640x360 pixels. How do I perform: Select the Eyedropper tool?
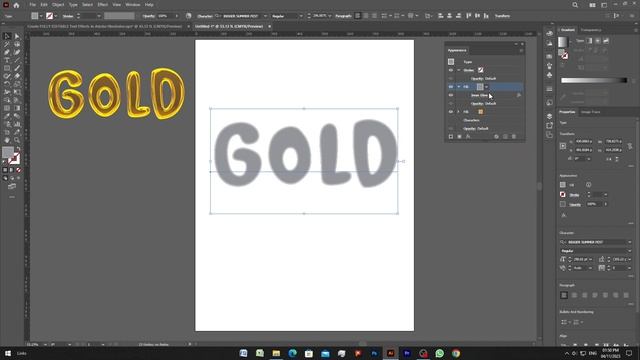tap(7, 116)
